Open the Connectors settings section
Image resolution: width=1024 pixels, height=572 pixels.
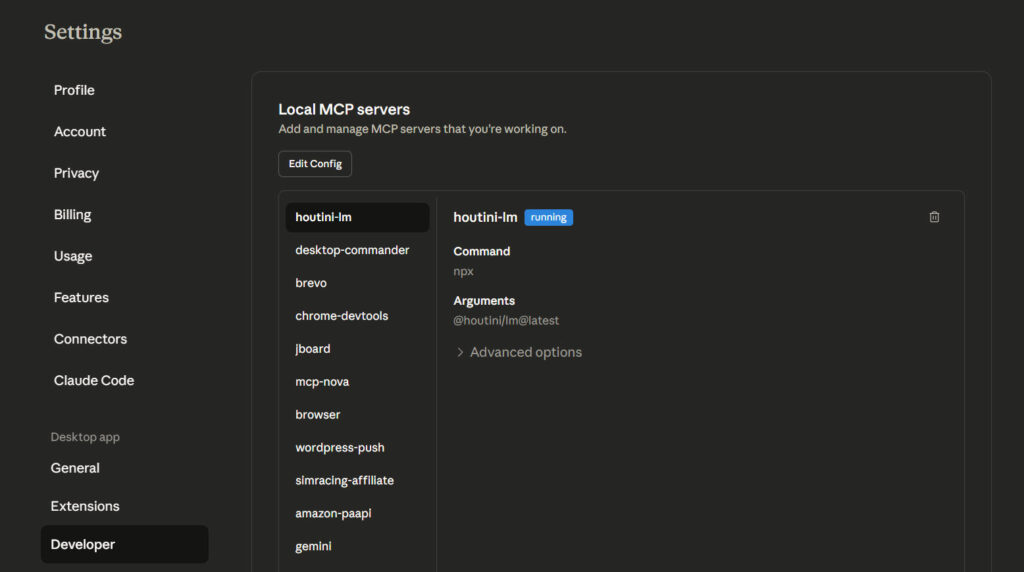click(90, 339)
